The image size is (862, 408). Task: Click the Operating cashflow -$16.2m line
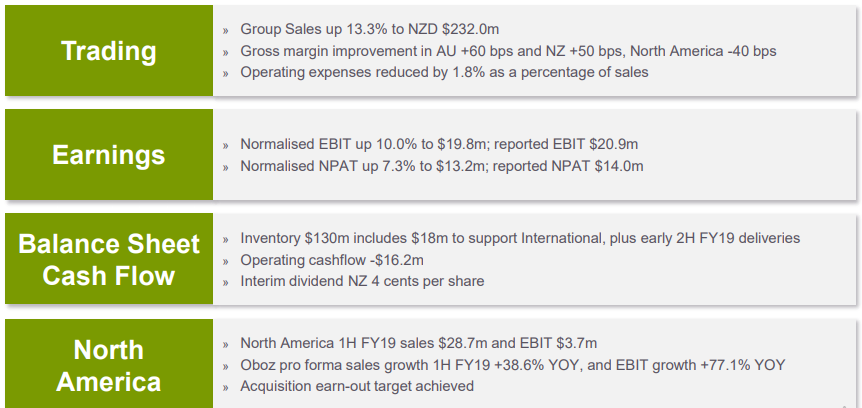[x=331, y=260]
